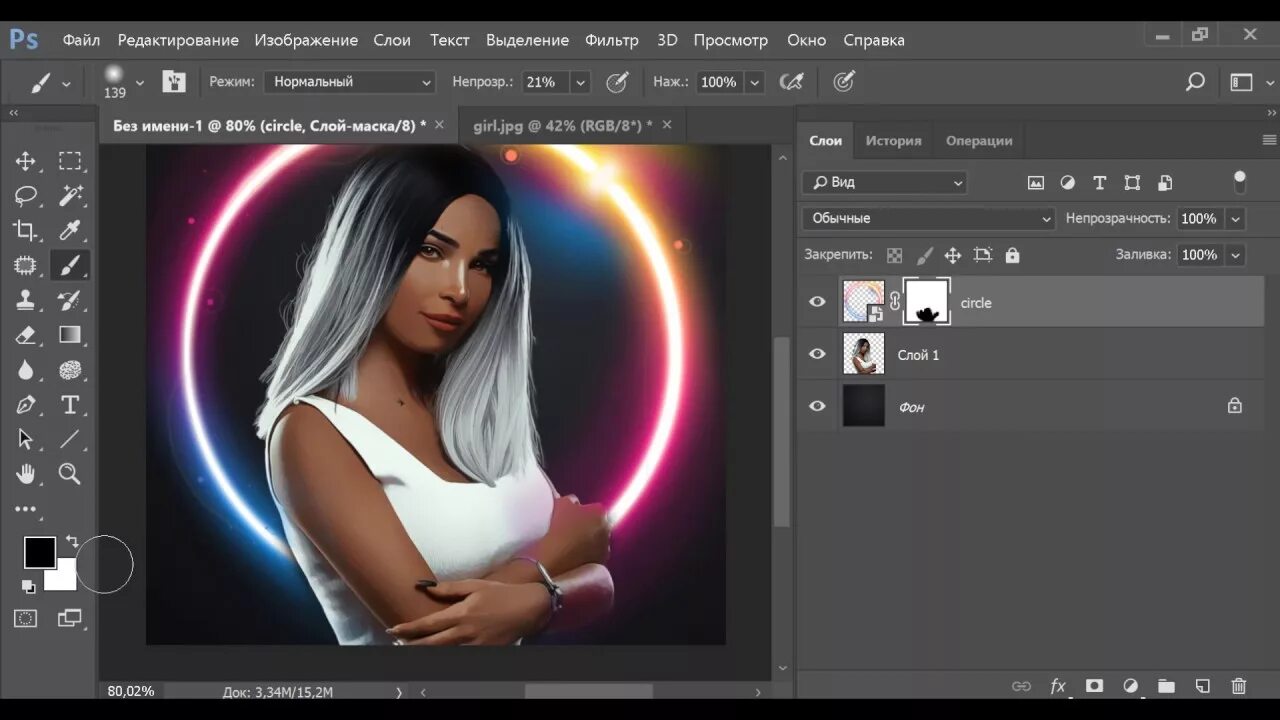This screenshot has width=1280, height=720.
Task: Lock all layer attributes
Action: point(1012,255)
